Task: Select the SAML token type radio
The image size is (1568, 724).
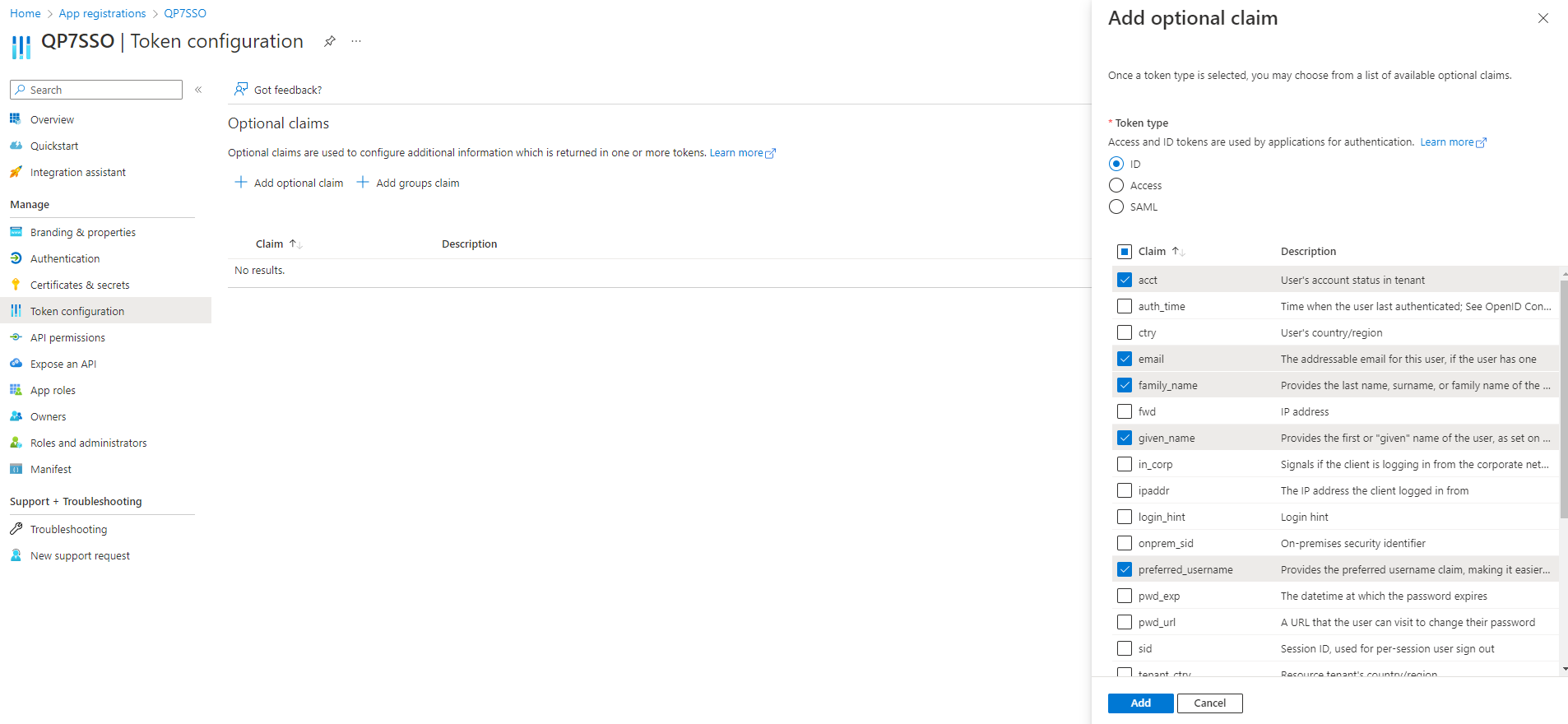Action: (x=1116, y=207)
